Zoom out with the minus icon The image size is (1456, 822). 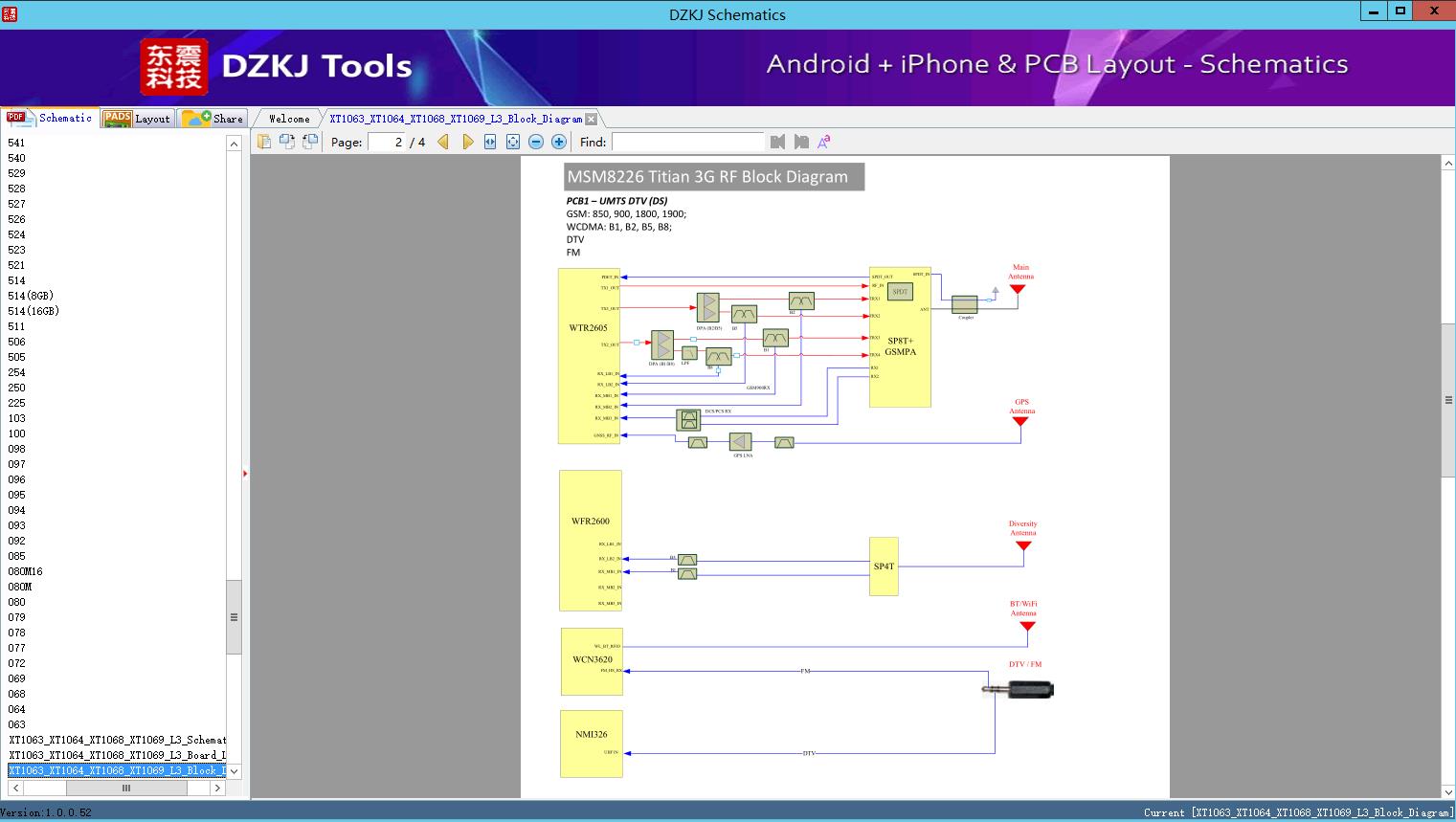[536, 142]
